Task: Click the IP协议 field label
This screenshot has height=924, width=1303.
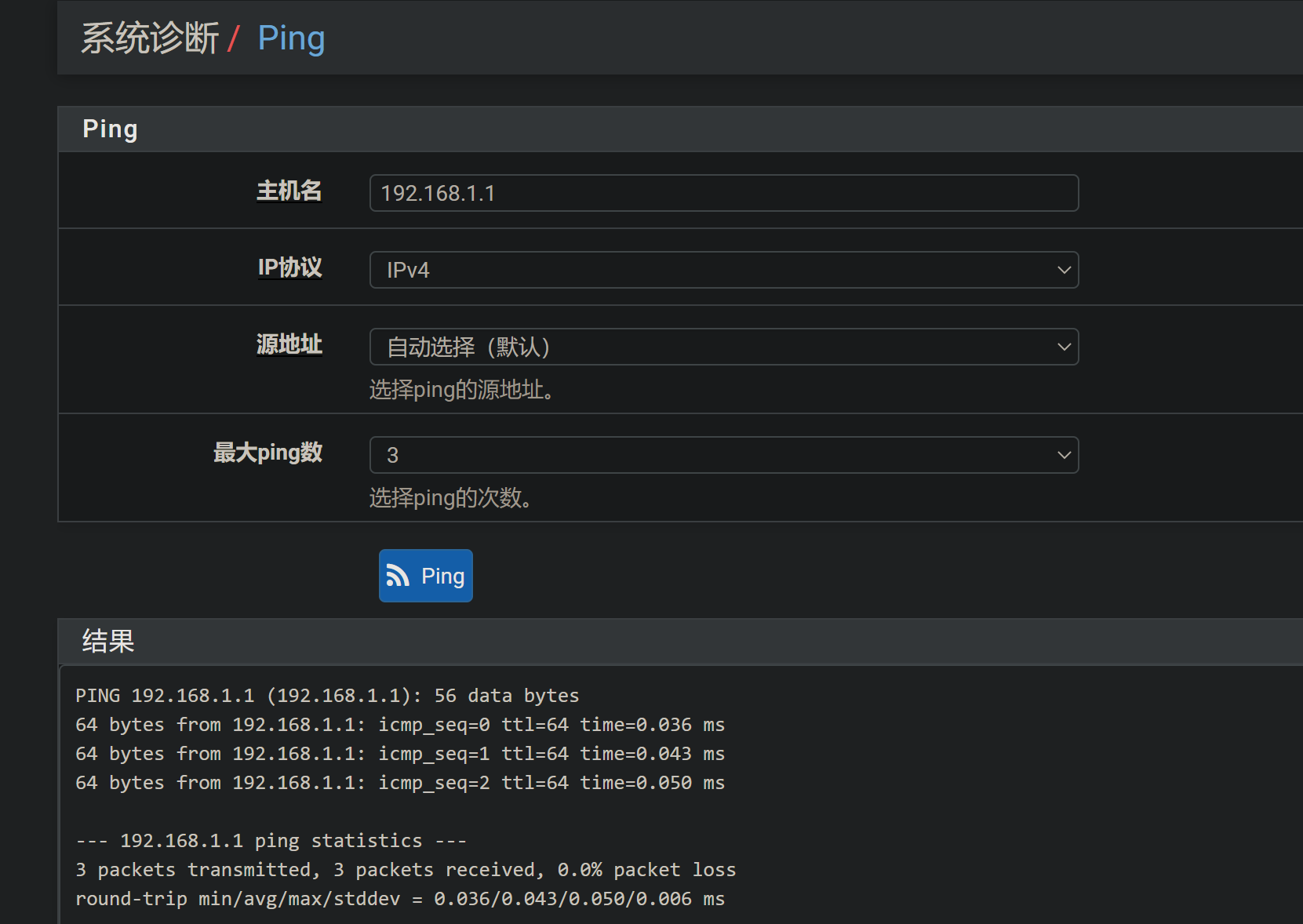Action: pyautogui.click(x=289, y=267)
